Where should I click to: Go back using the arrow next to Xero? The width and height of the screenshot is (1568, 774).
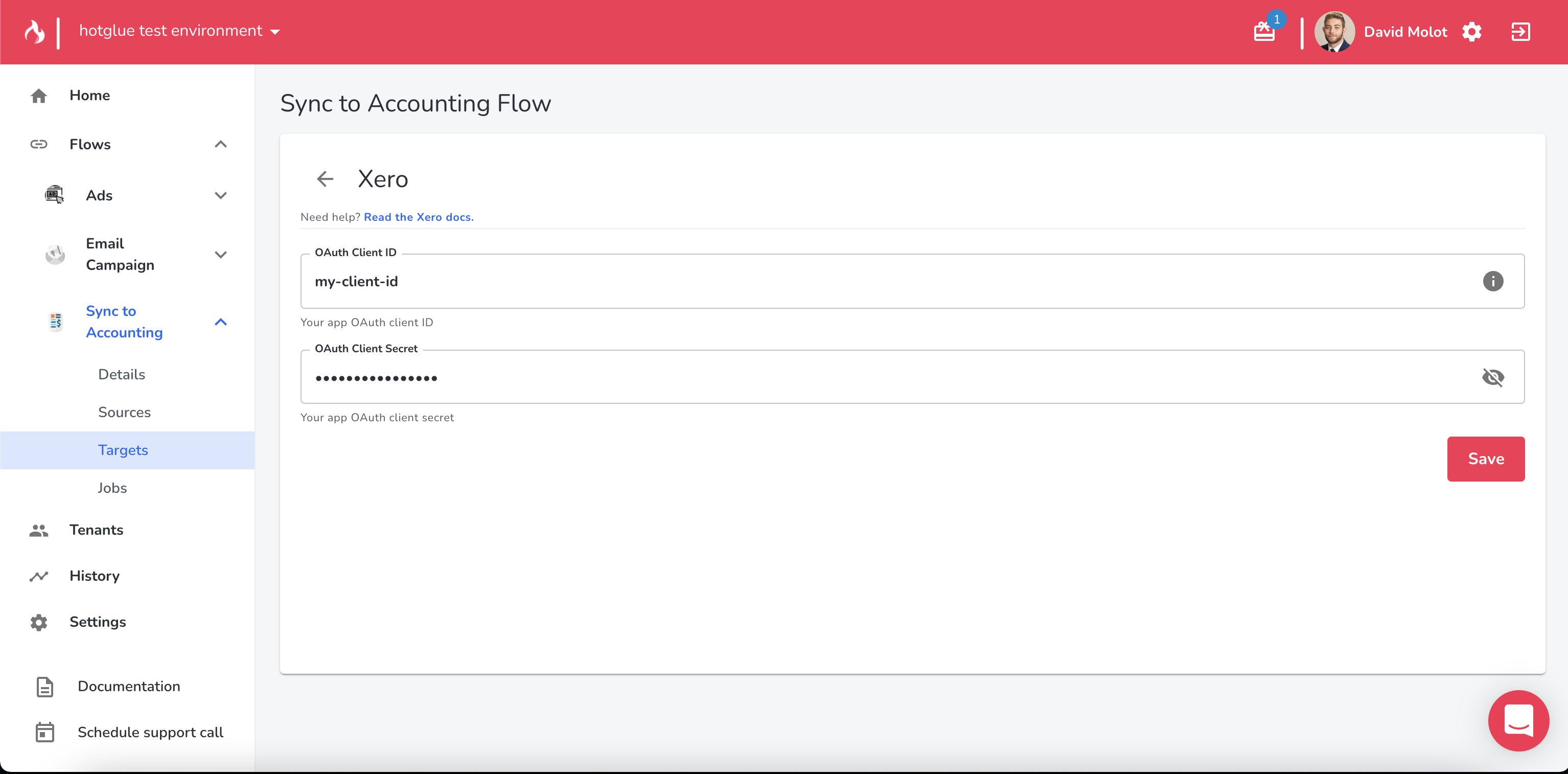tap(325, 179)
